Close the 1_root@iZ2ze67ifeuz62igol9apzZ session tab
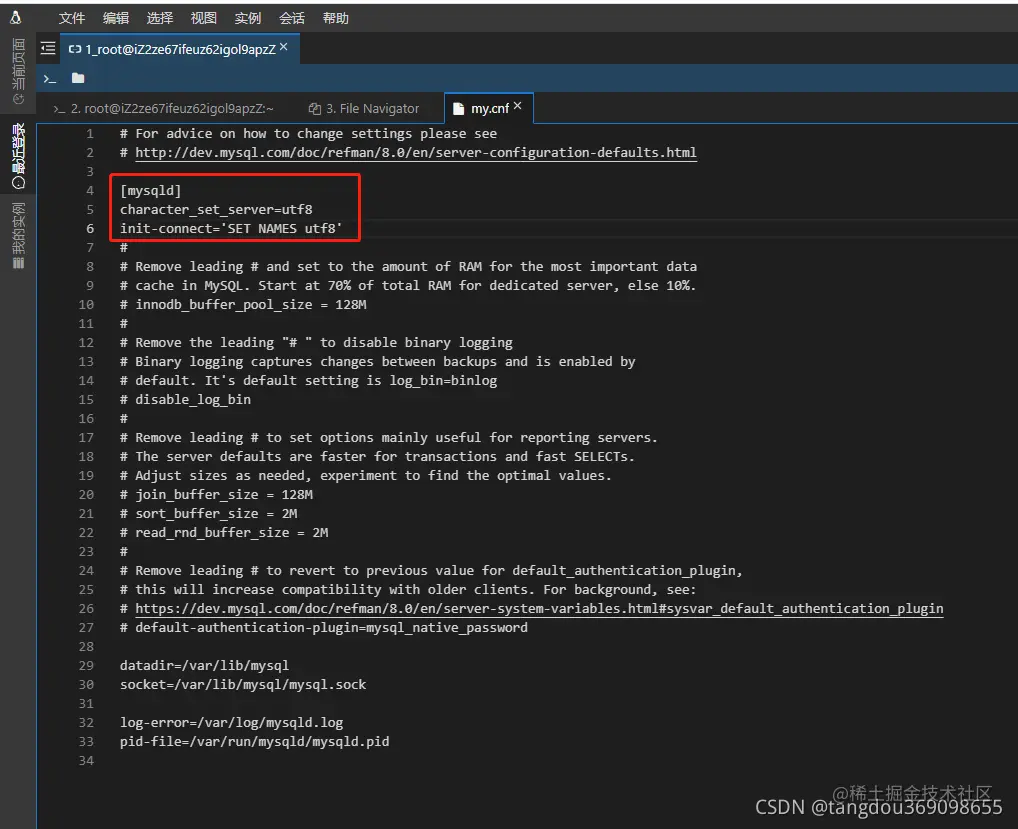This screenshot has height=829, width=1018. [284, 47]
